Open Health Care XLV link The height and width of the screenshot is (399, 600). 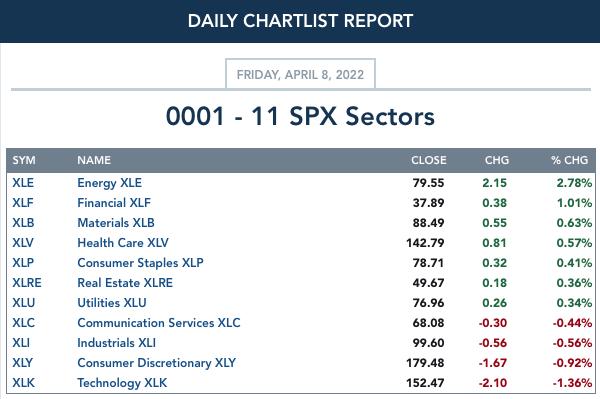123,243
